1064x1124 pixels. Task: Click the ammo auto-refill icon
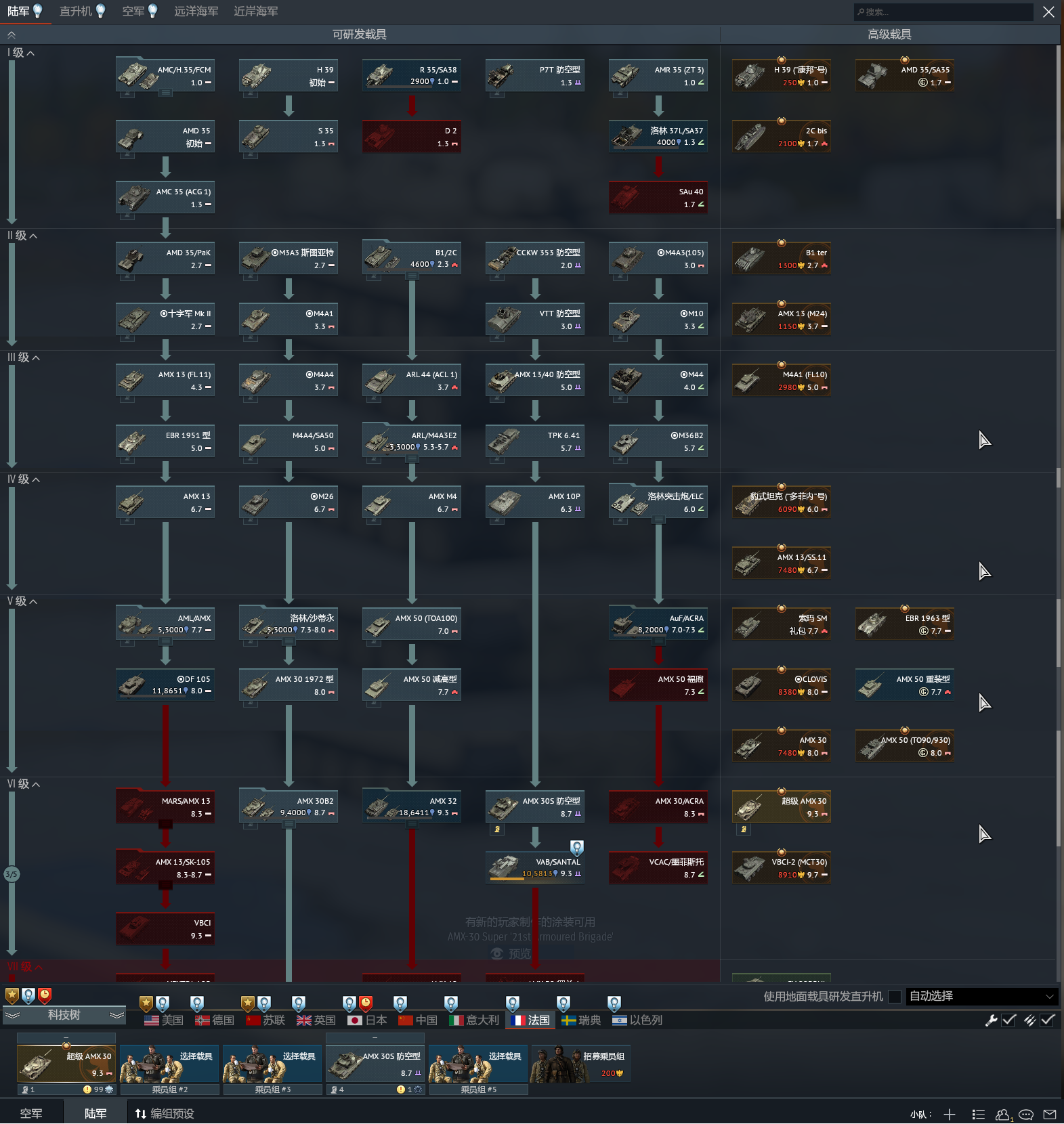pyautogui.click(x=1030, y=1020)
